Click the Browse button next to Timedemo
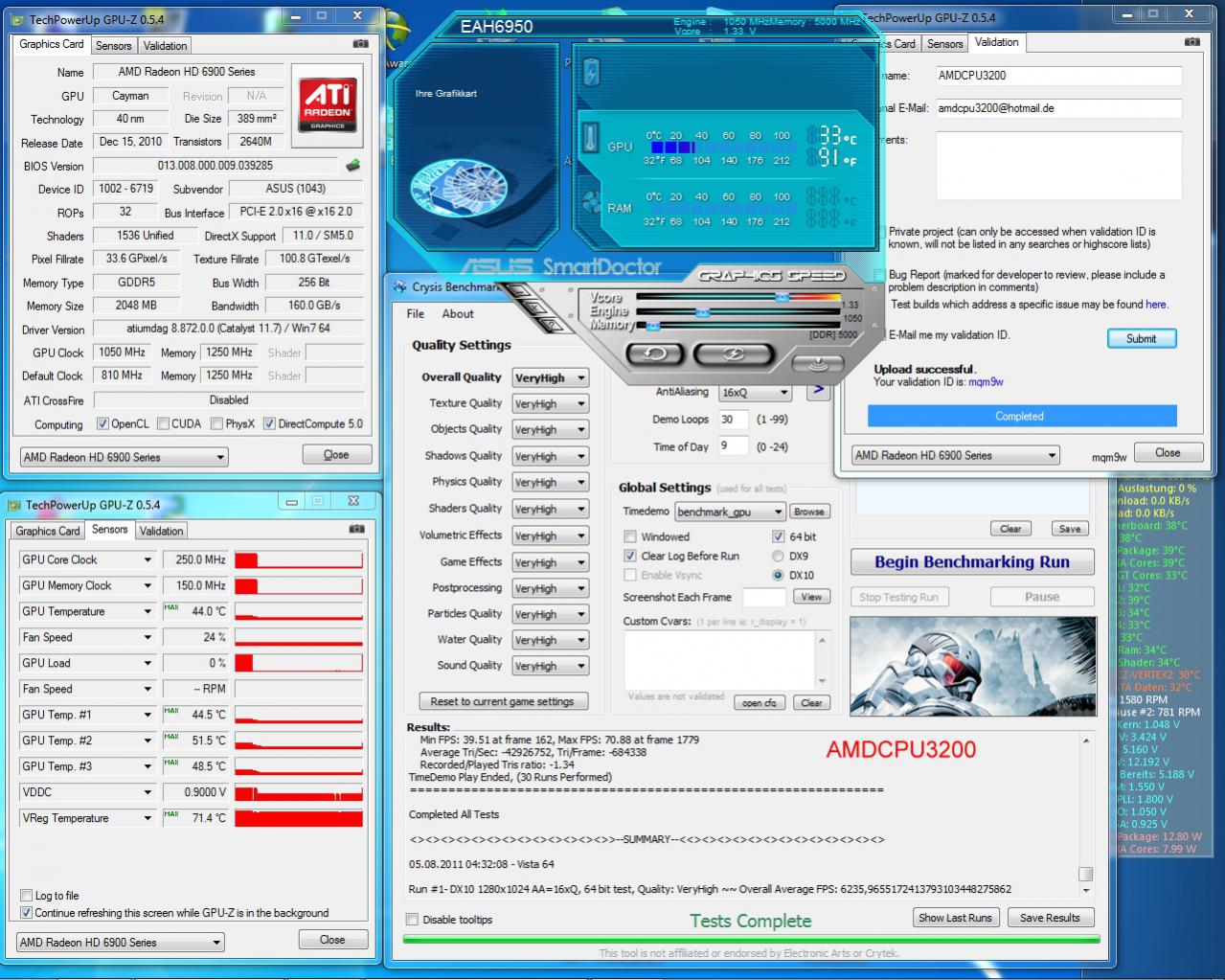1225x980 pixels. point(809,512)
